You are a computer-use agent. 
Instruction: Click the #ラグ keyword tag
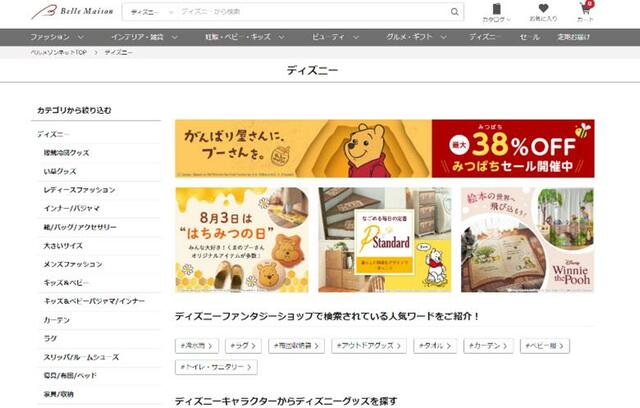pos(243,346)
